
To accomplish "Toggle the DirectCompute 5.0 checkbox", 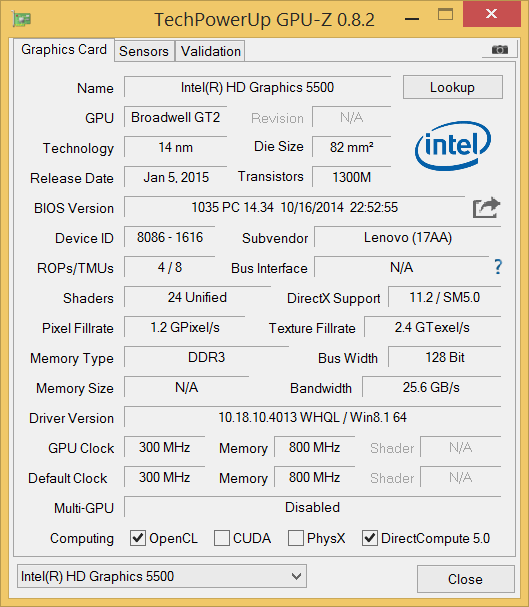I will point(370,538).
